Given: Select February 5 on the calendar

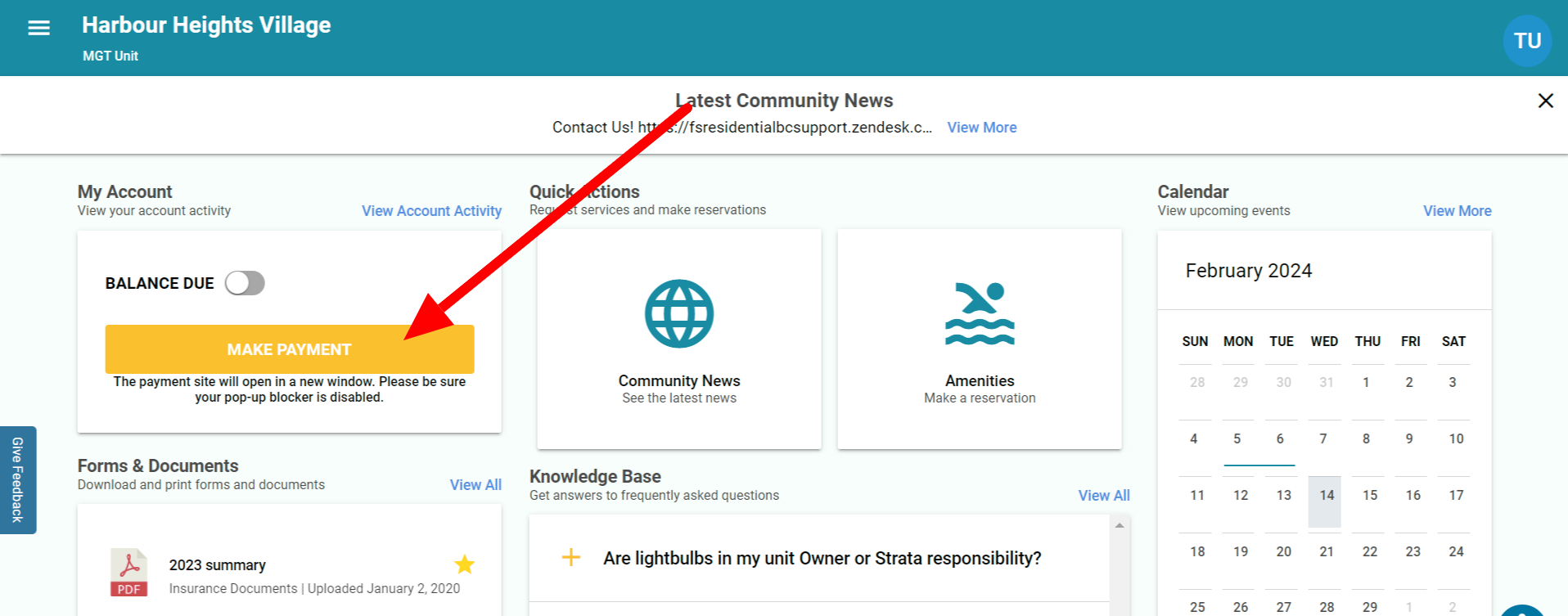Looking at the screenshot, I should click(x=1237, y=439).
